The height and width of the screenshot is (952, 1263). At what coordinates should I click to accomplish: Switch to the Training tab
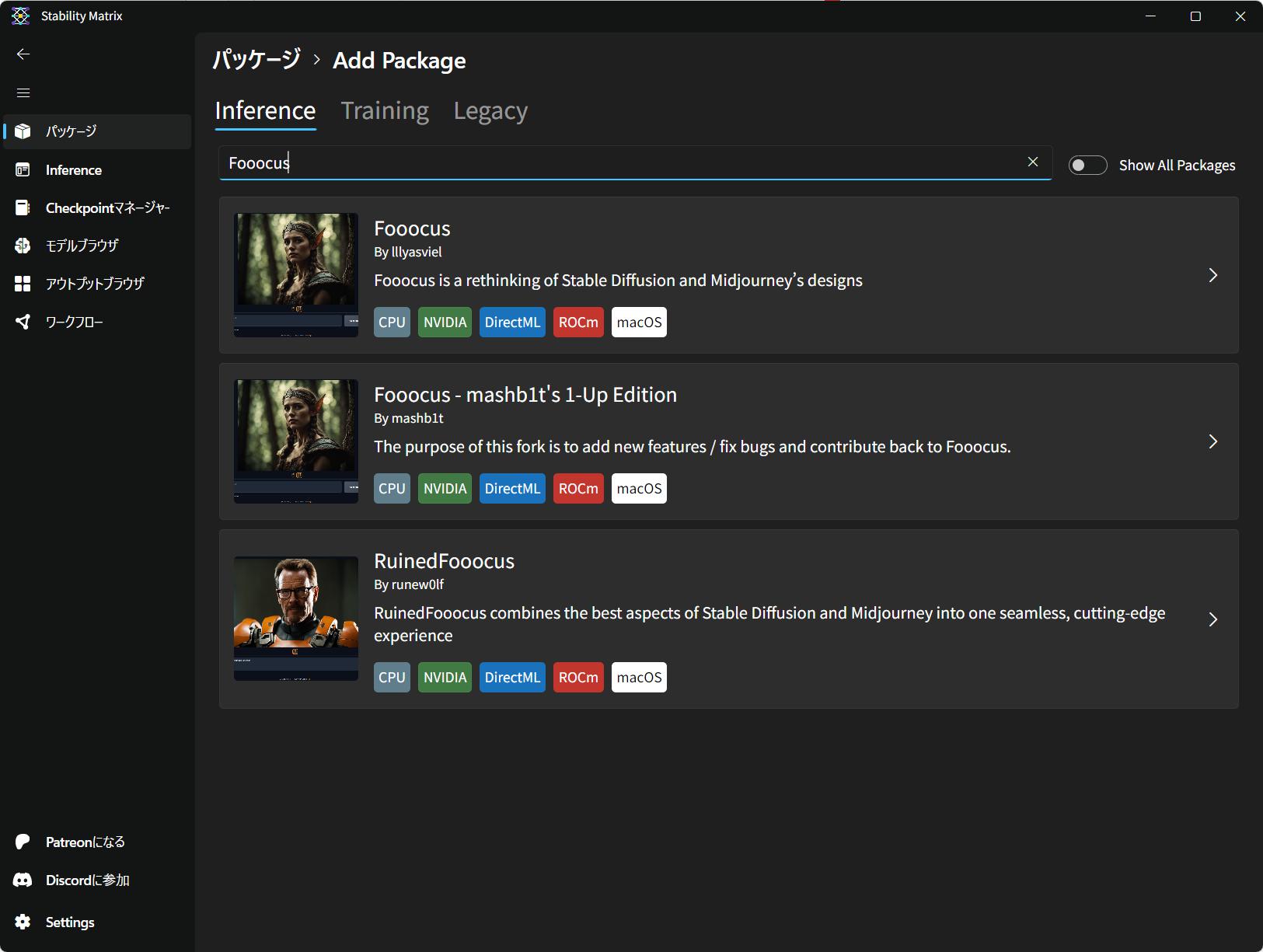pyautogui.click(x=385, y=111)
